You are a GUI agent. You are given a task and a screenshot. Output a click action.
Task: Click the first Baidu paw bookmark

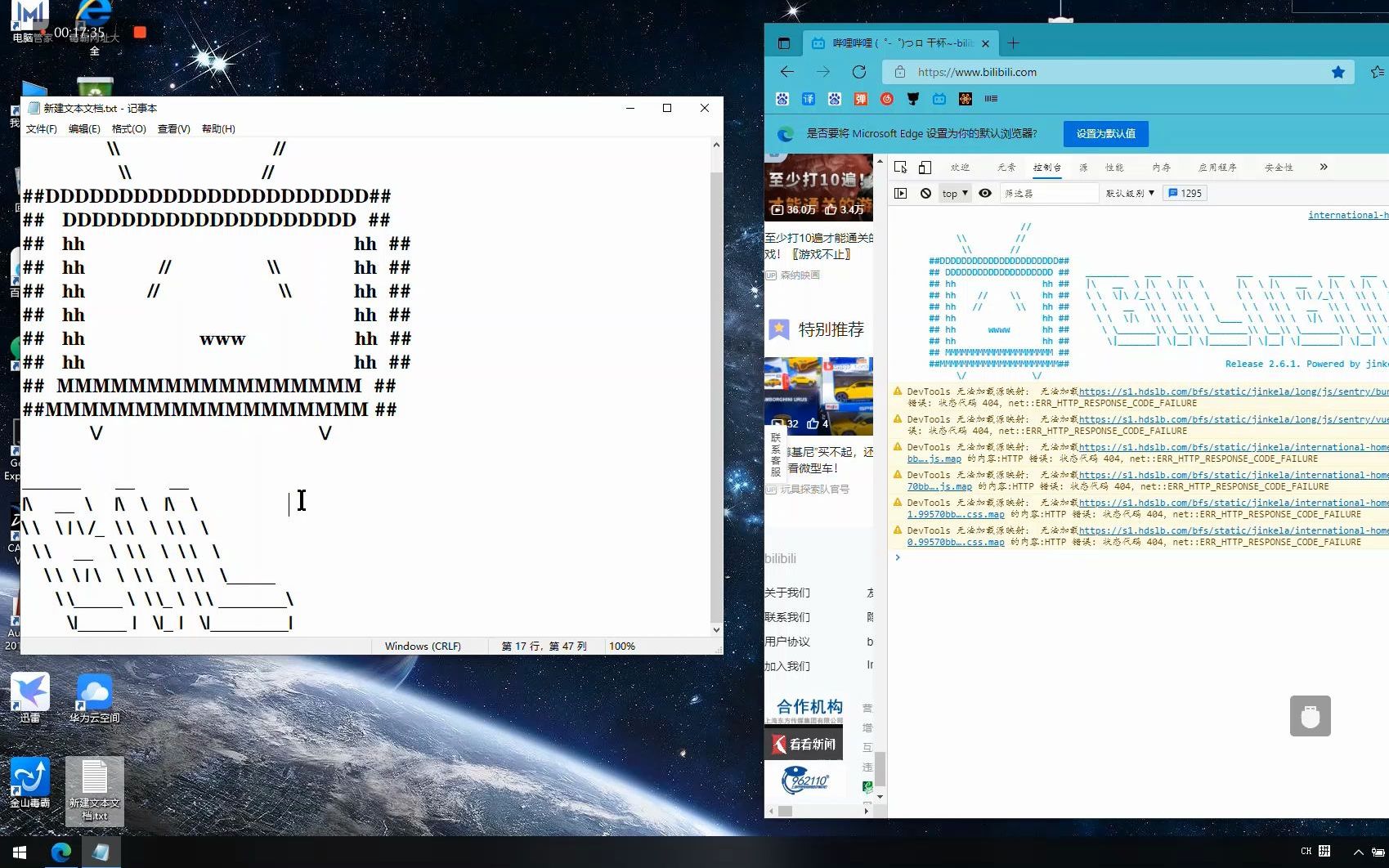[782, 99]
